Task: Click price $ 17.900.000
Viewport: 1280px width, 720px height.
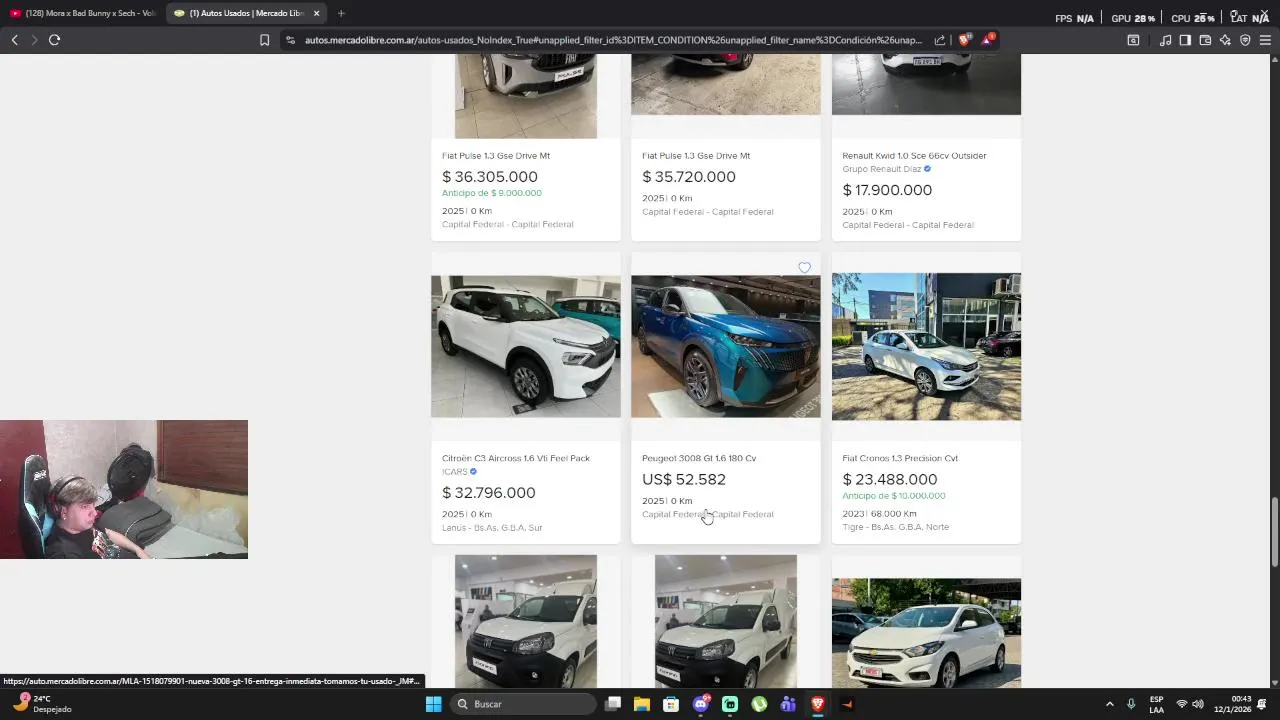Action: click(887, 190)
